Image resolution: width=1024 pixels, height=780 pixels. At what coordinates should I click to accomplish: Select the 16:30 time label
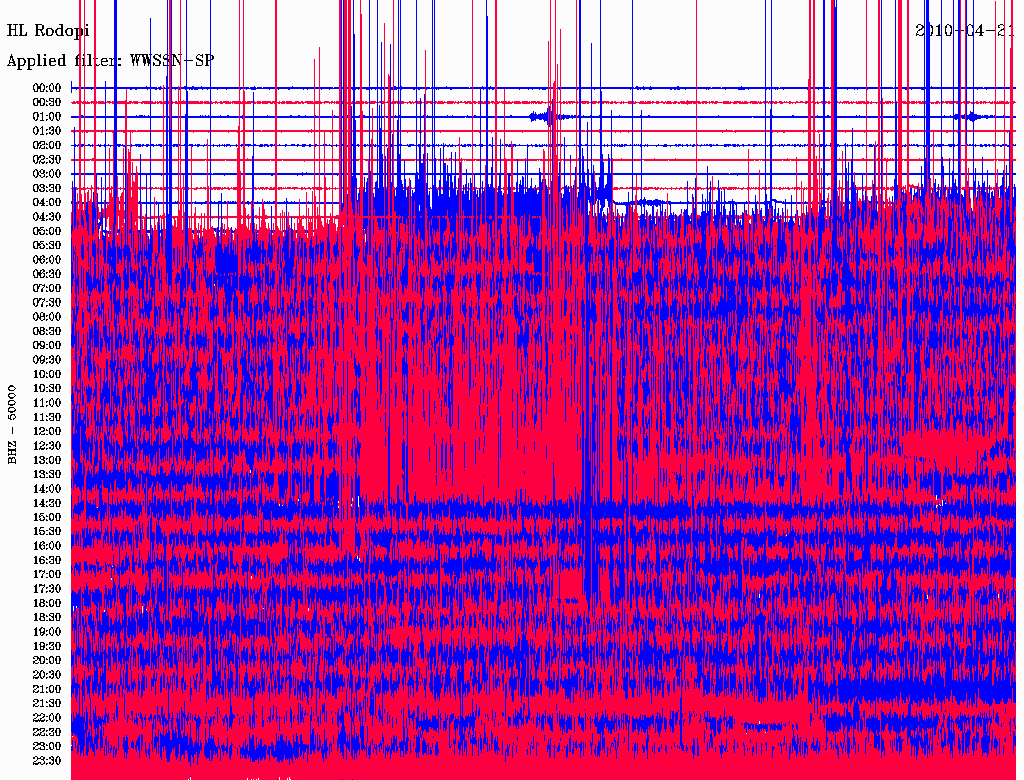pos(47,560)
